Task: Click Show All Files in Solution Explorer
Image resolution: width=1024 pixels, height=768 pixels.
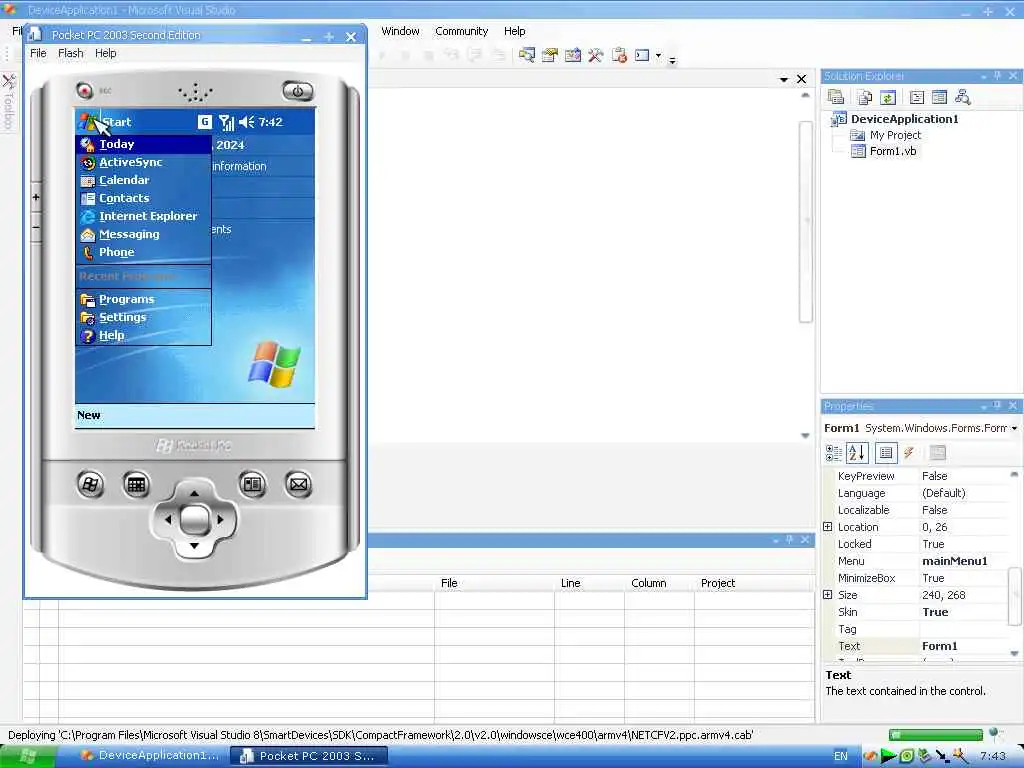Action: [865, 97]
